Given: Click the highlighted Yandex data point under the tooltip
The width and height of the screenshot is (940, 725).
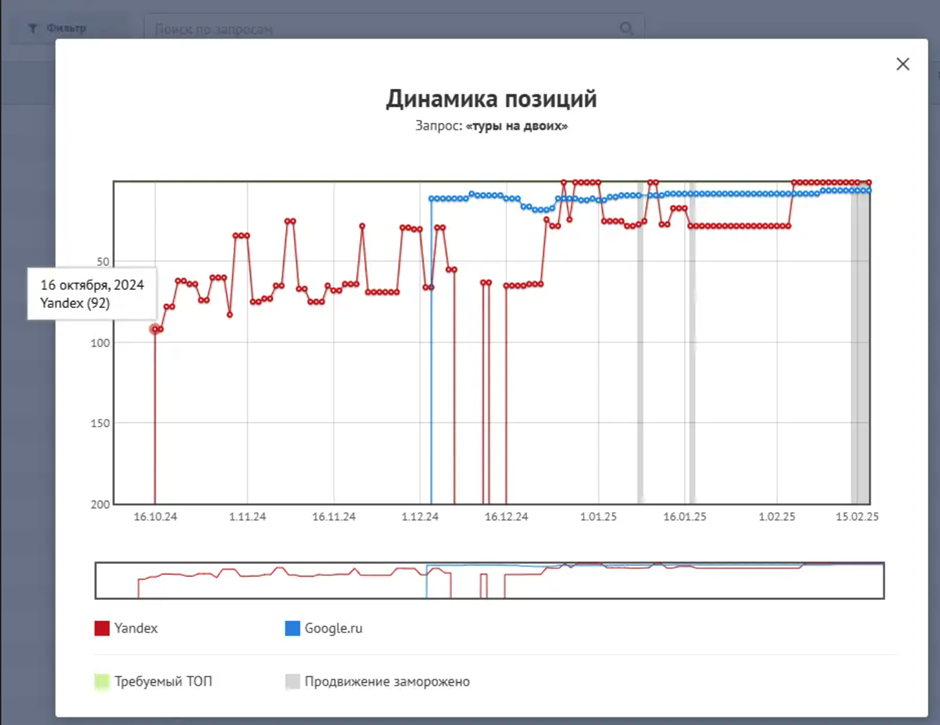Looking at the screenshot, I should click(156, 328).
